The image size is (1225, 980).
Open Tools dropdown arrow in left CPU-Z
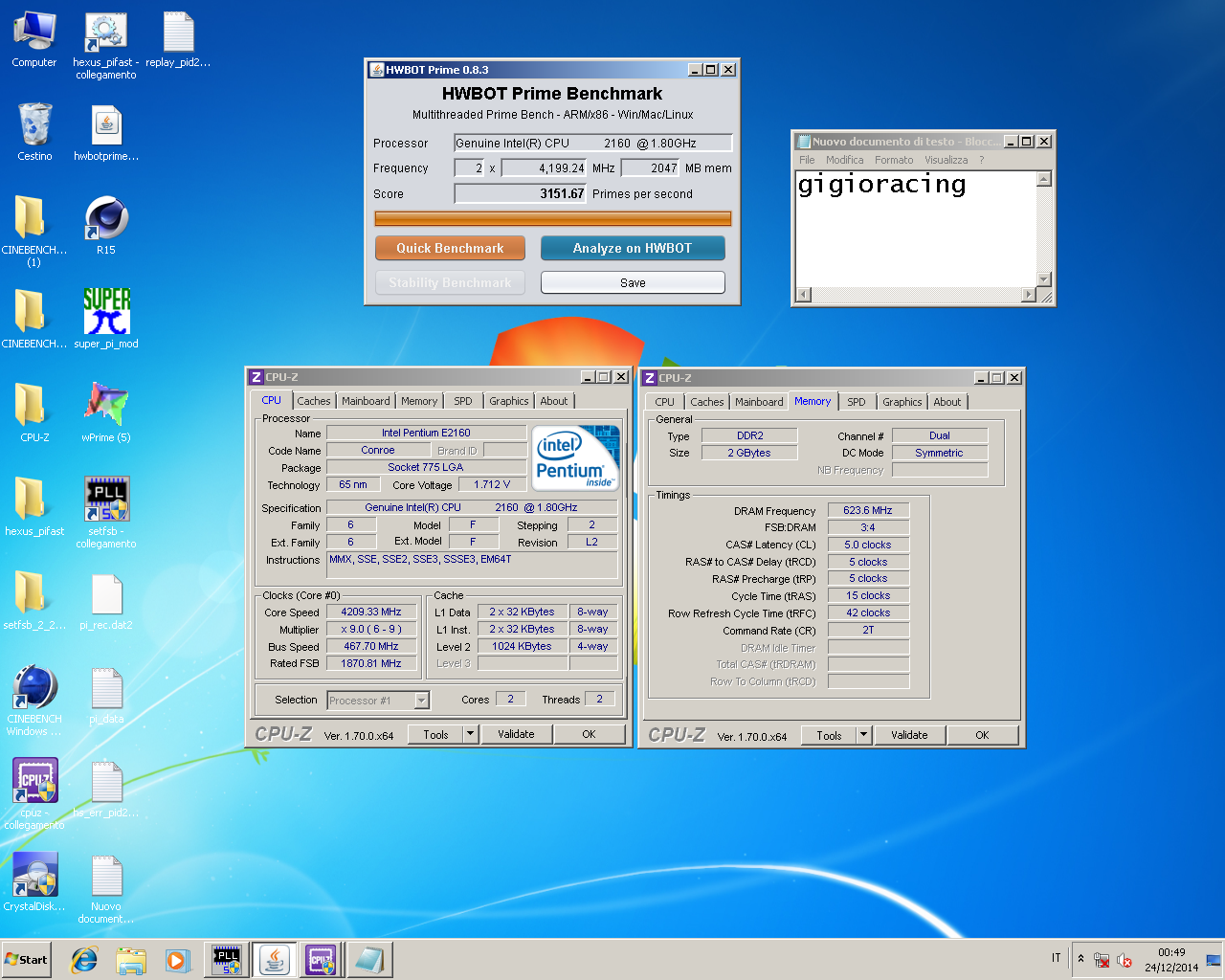[470, 734]
